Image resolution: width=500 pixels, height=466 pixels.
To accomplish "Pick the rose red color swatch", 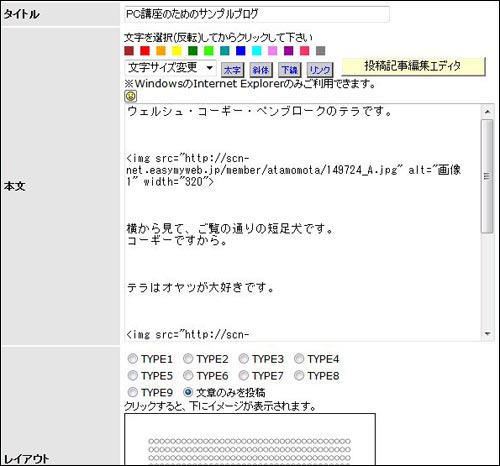I will pos(305,51).
